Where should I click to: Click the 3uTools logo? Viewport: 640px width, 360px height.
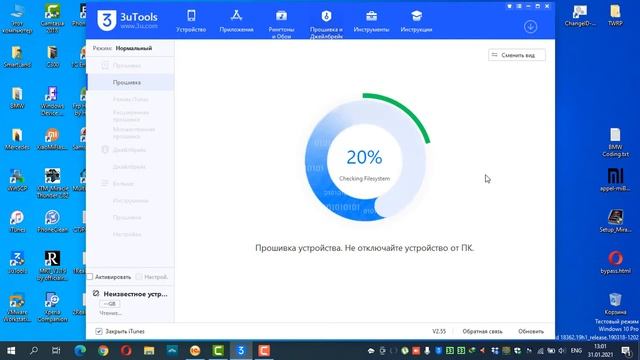click(x=127, y=20)
